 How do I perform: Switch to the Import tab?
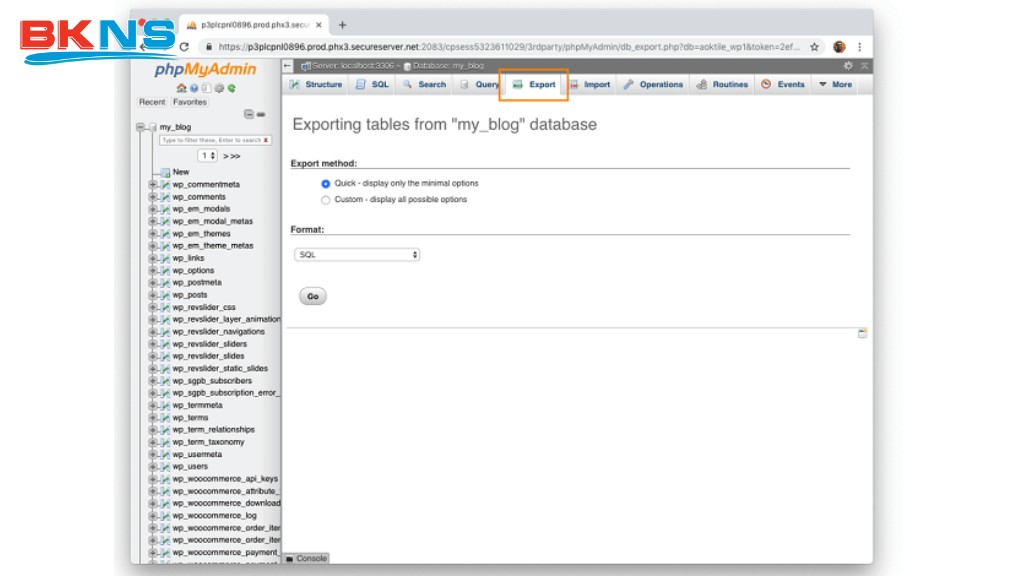(x=589, y=85)
